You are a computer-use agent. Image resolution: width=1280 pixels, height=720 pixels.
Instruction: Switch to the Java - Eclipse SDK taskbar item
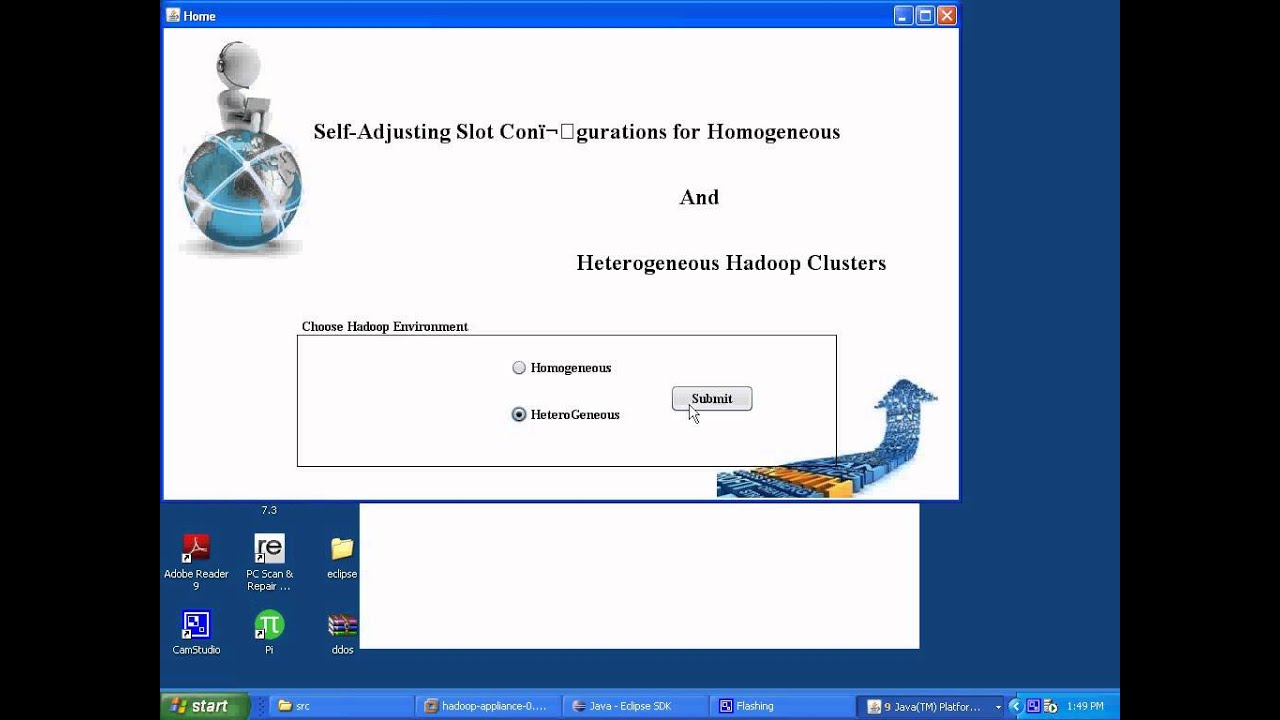pos(633,706)
